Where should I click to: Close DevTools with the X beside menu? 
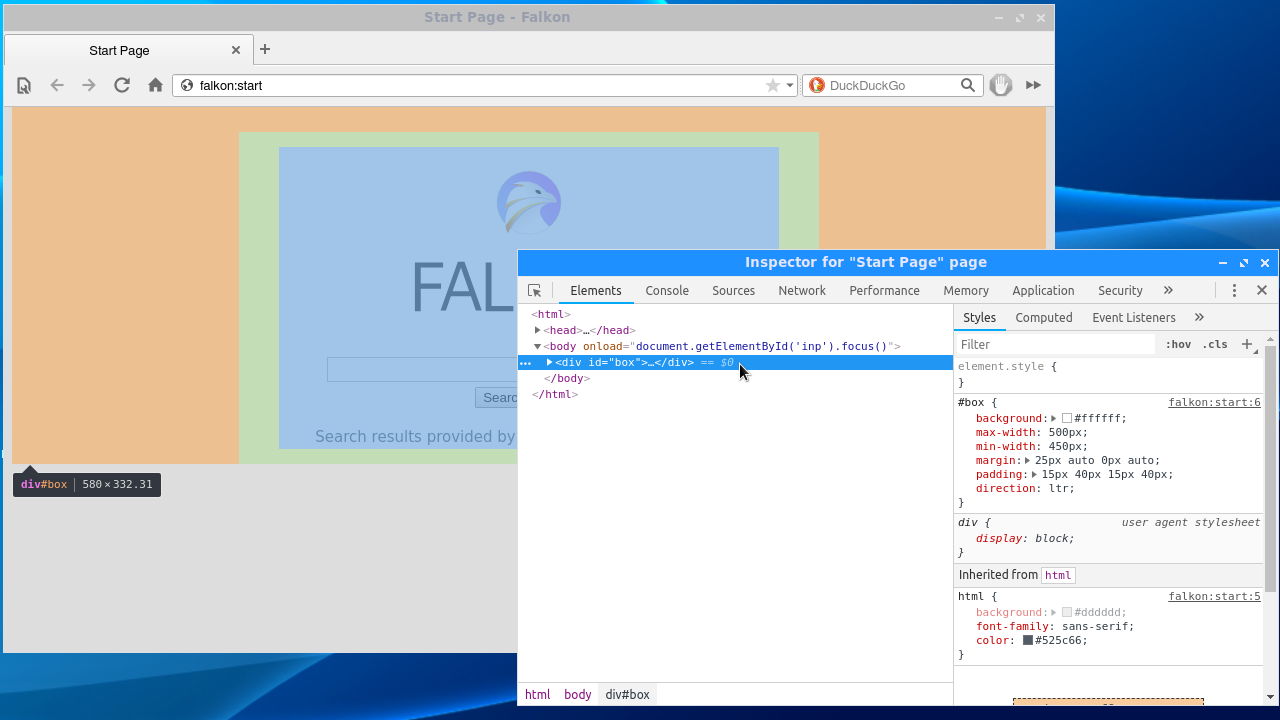pos(1262,291)
